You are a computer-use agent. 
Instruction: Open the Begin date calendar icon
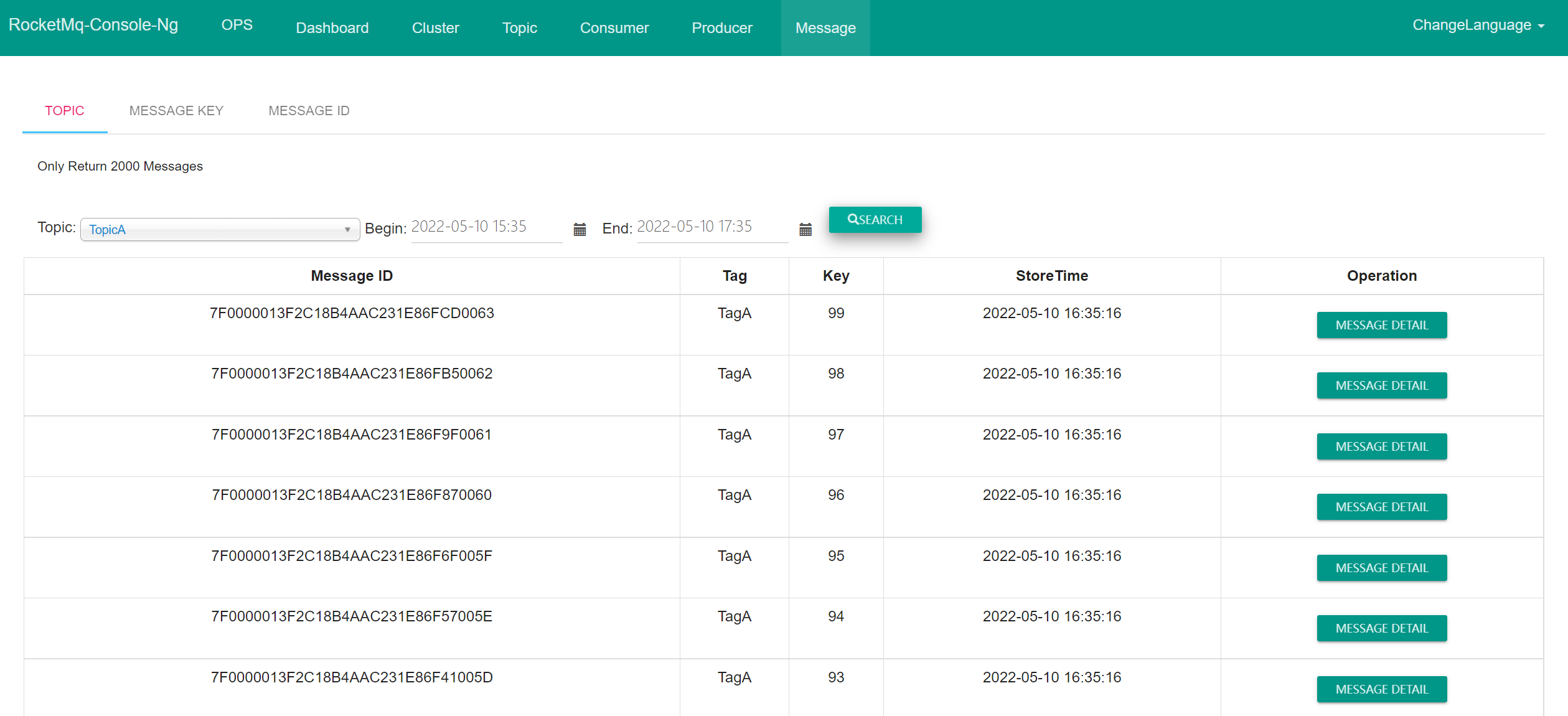coord(580,229)
